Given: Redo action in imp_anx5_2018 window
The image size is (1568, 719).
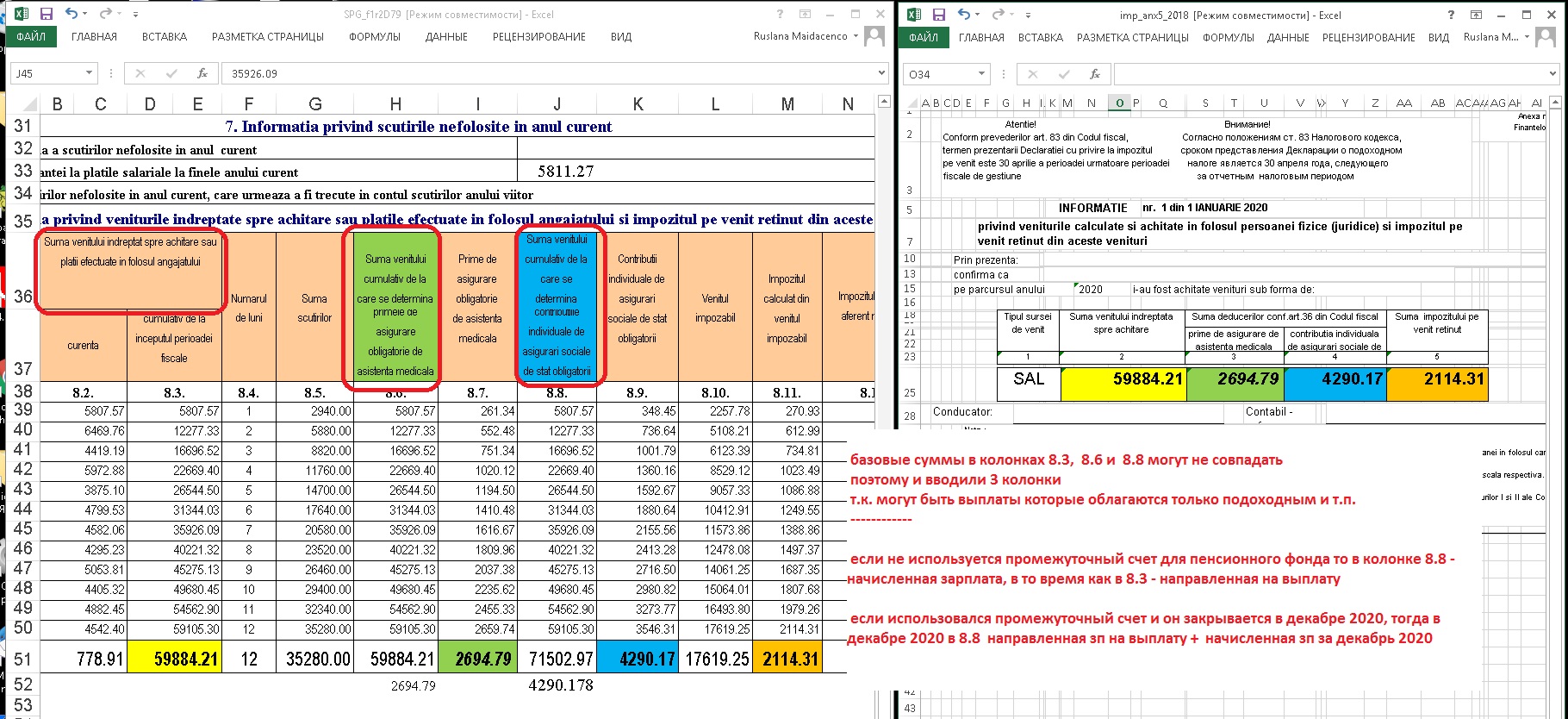Looking at the screenshot, I should tap(998, 14).
